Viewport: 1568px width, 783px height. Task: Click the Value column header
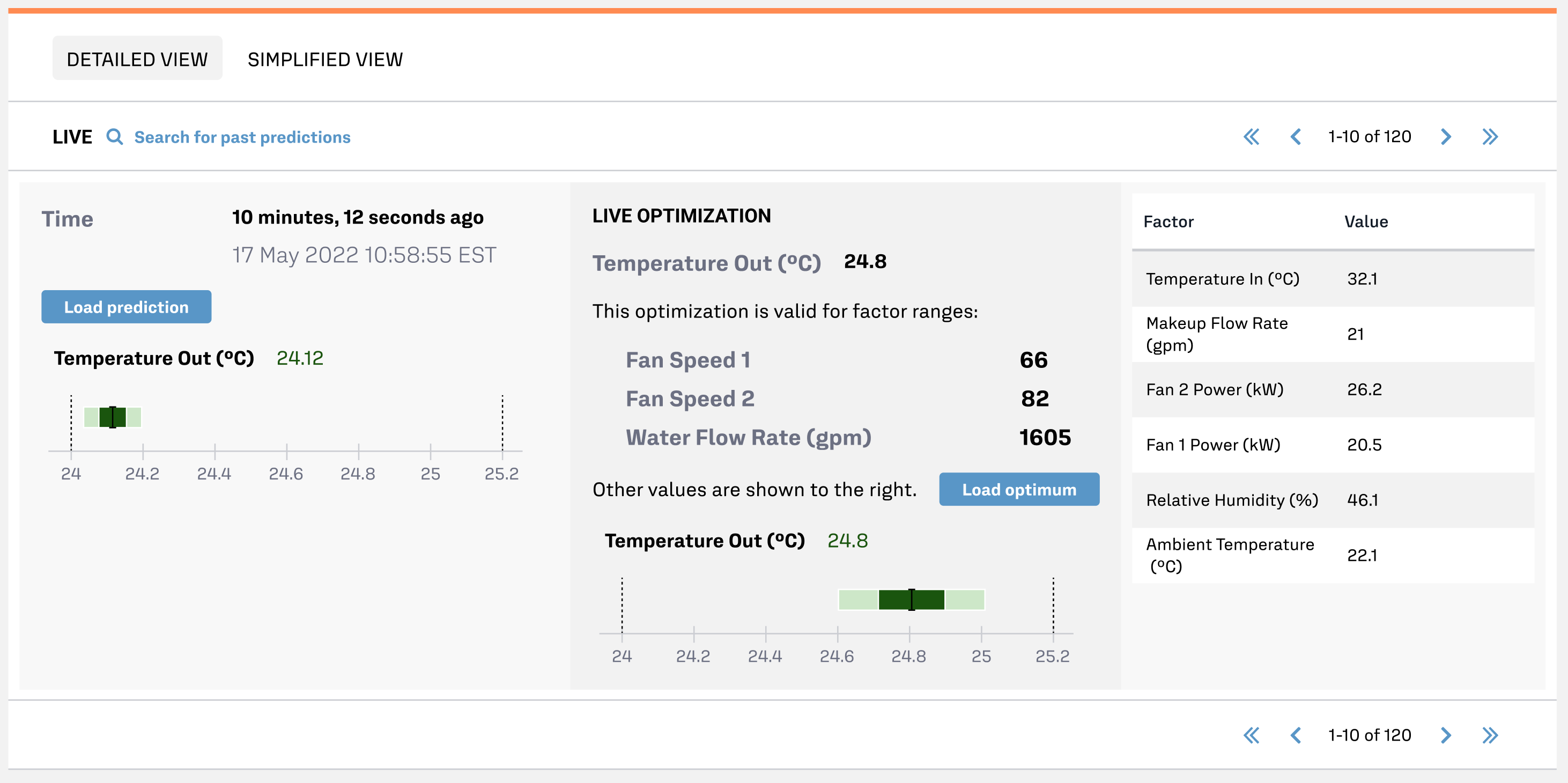pos(1366,221)
